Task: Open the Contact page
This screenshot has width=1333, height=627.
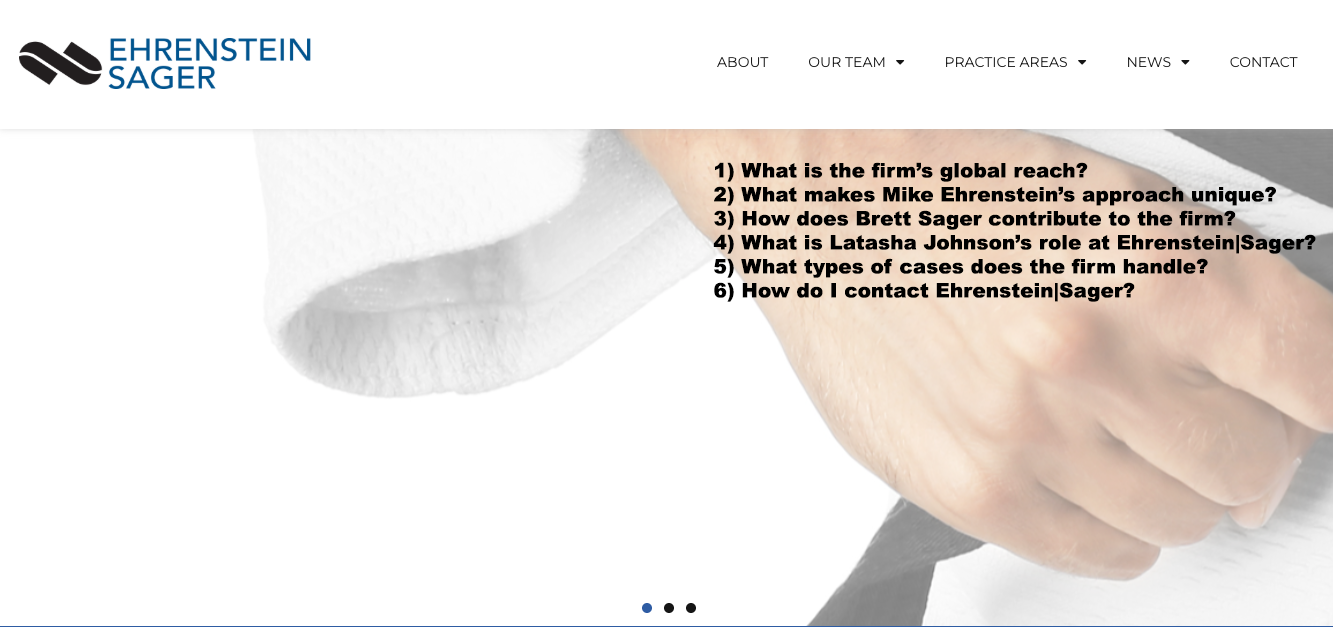Action: click(1263, 62)
